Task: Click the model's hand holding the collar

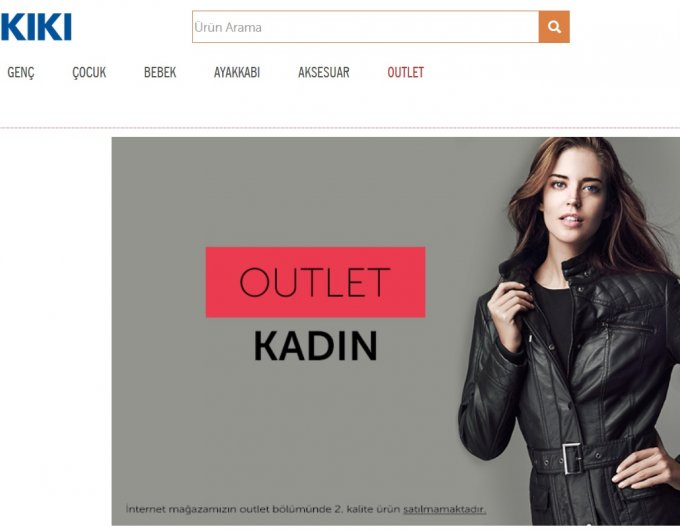Action: click(508, 315)
